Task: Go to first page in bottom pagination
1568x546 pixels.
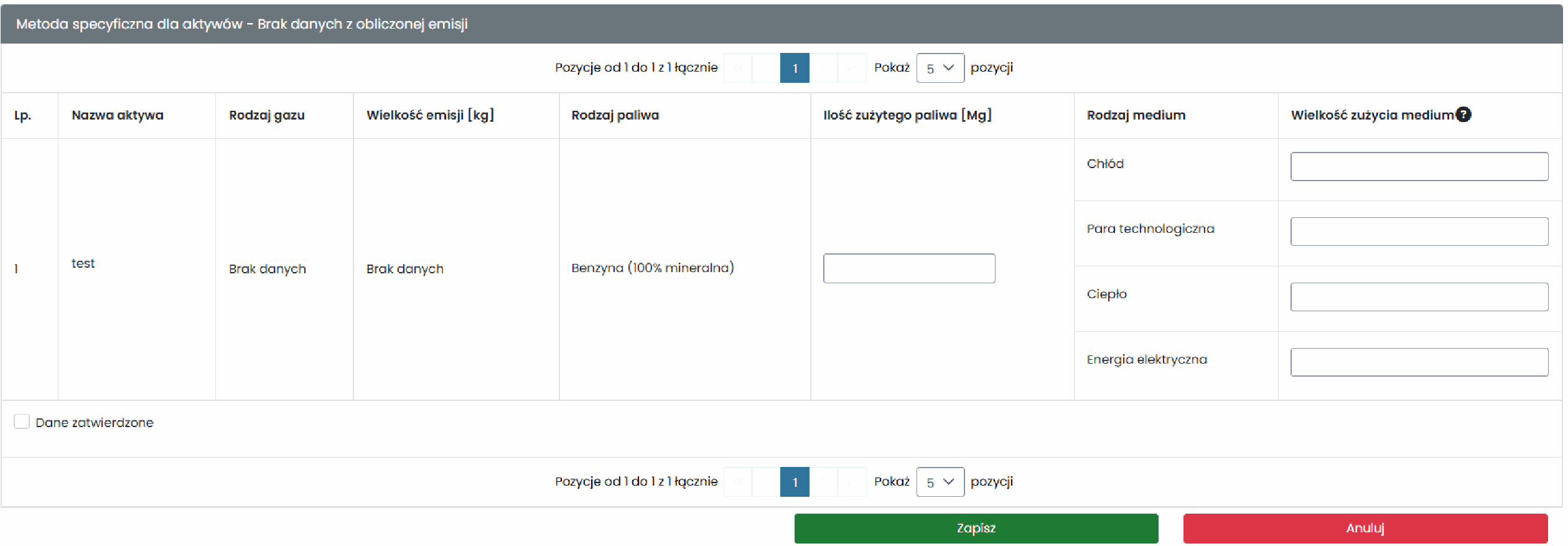Action: [738, 482]
